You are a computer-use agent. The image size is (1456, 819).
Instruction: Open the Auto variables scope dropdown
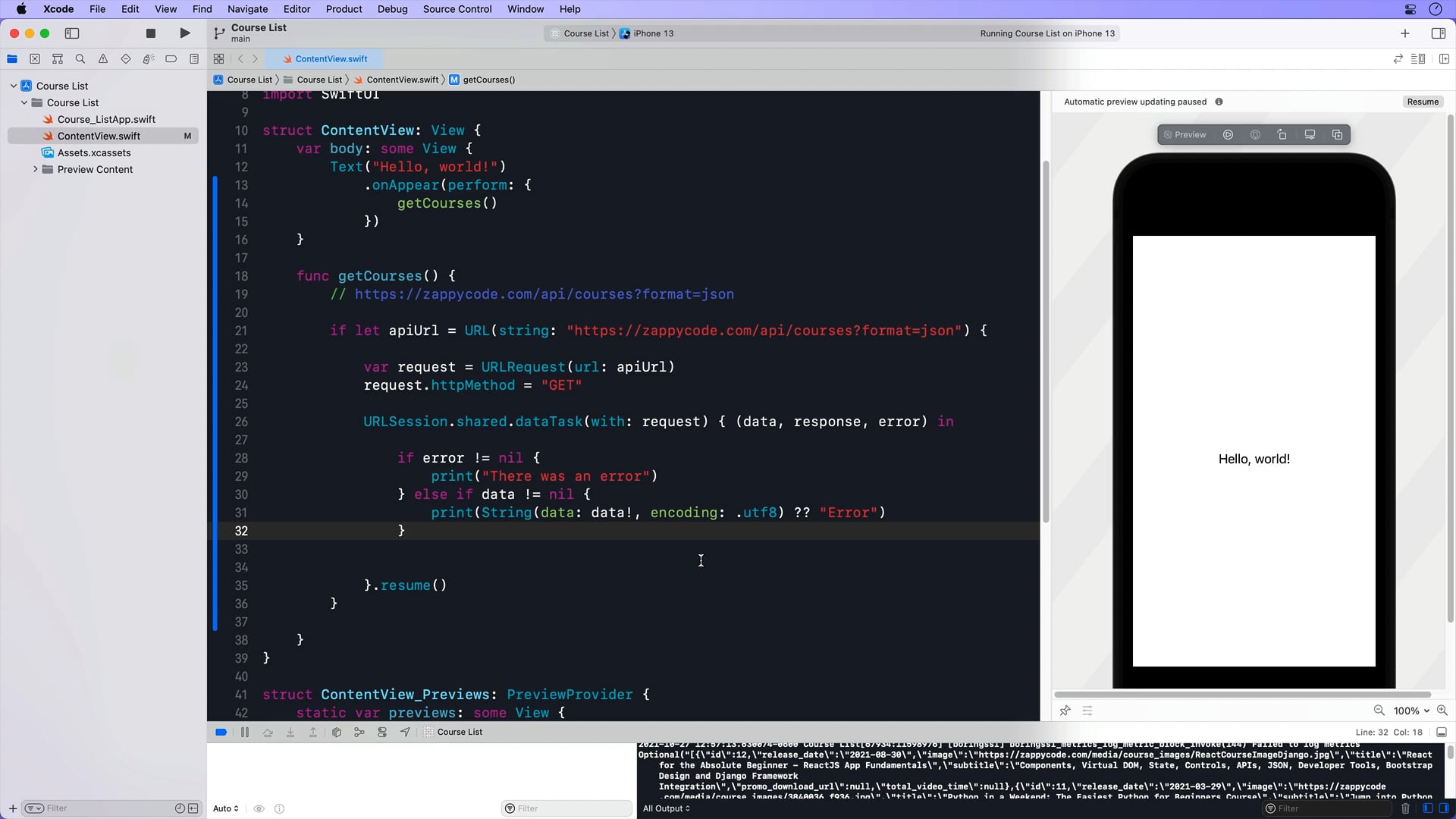pyautogui.click(x=226, y=809)
